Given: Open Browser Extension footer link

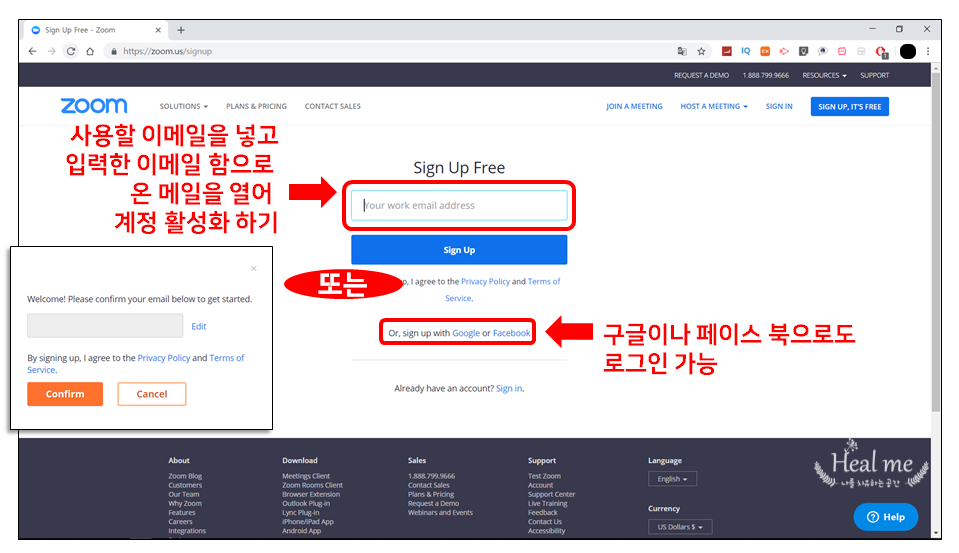Looking at the screenshot, I should coord(311,494).
